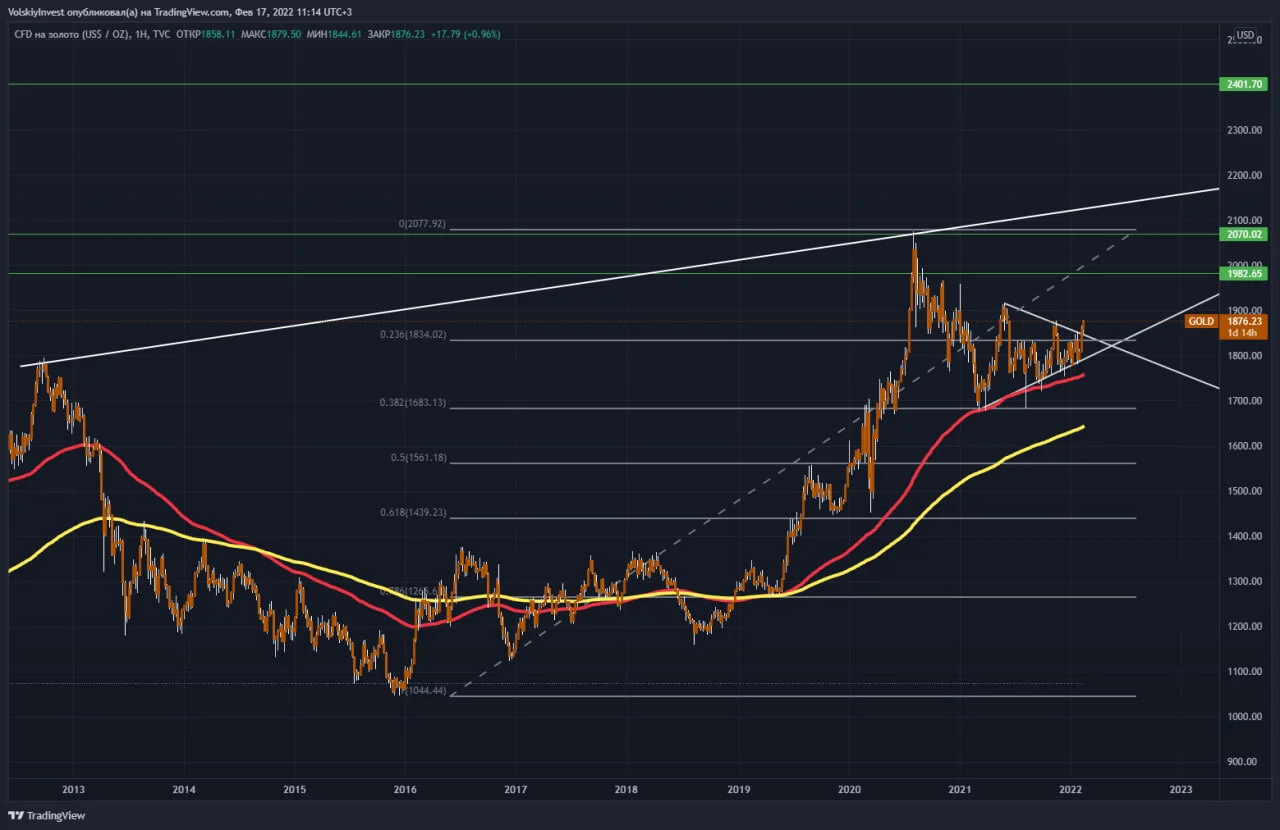This screenshot has height=830, width=1280.
Task: Click the 2023 label on the time axis
Action: [x=1181, y=789]
